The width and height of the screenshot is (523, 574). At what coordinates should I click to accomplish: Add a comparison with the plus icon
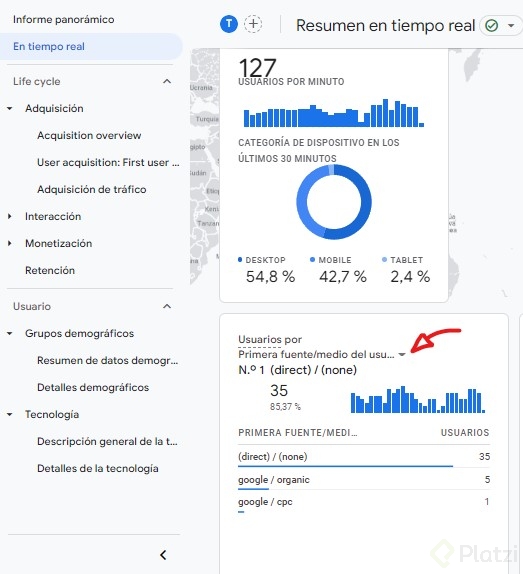click(253, 24)
